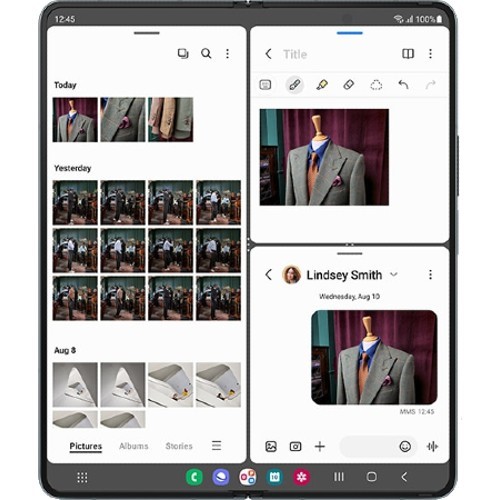The image size is (500, 500).
Task: Switch to the Albums tab
Action: tap(134, 446)
